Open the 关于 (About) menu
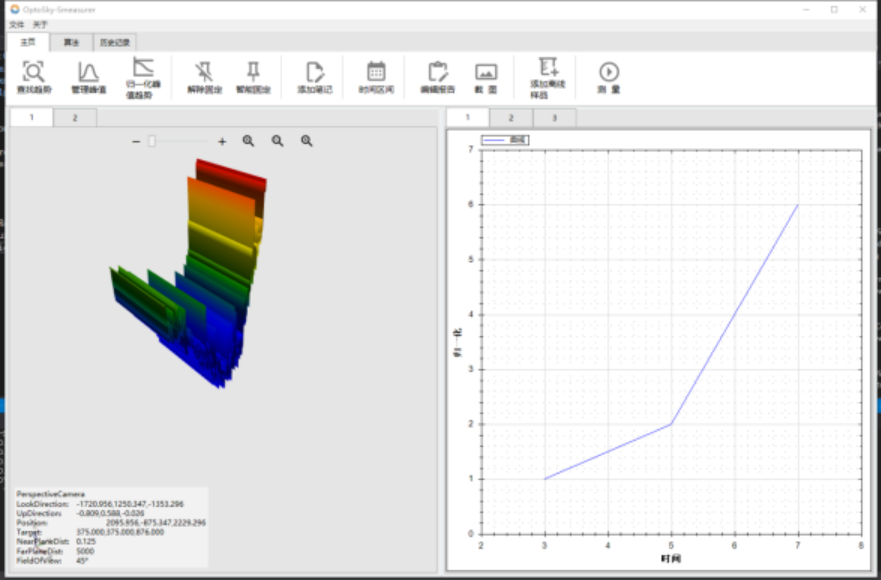Image resolution: width=881 pixels, height=580 pixels. click(x=39, y=24)
